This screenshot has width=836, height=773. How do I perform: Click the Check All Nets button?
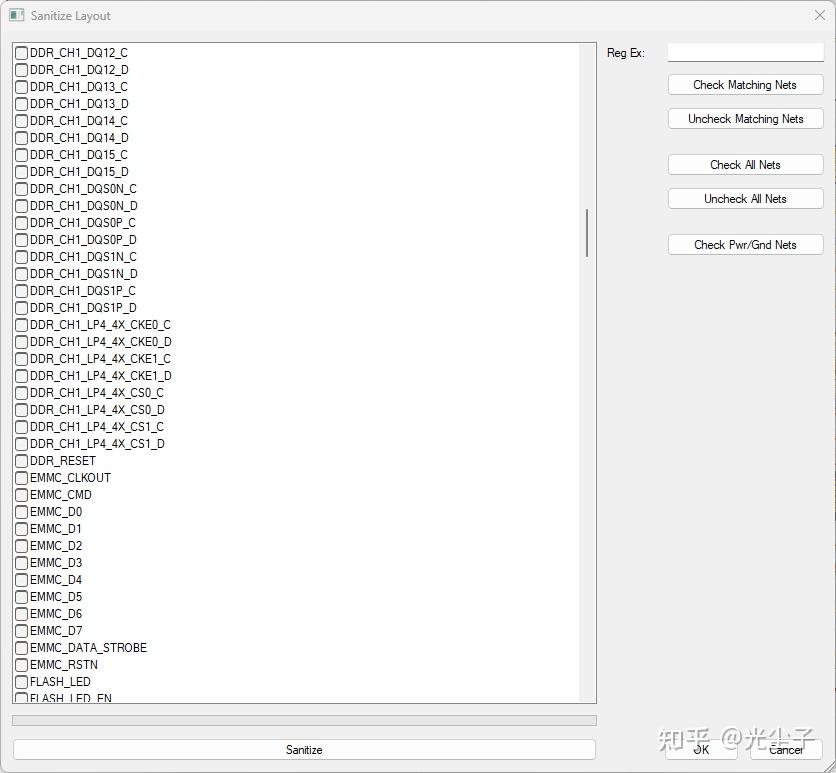745,165
